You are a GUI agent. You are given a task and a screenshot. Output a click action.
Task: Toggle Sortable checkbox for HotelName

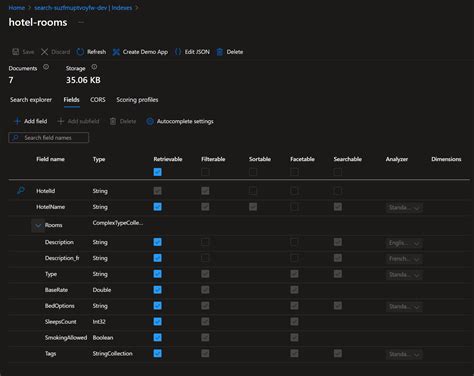[253, 207]
